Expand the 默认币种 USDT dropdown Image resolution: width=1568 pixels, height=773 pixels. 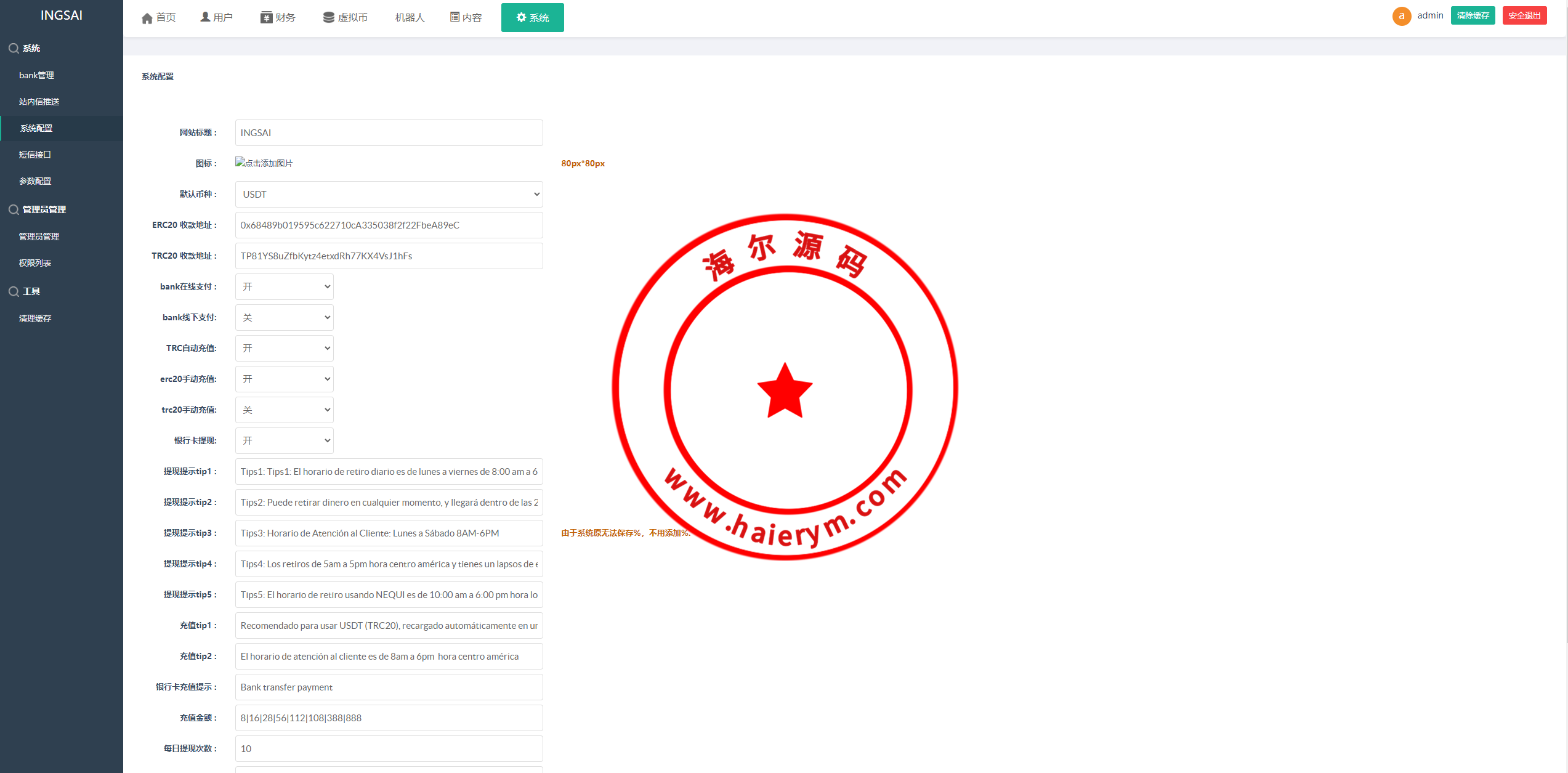click(x=389, y=195)
